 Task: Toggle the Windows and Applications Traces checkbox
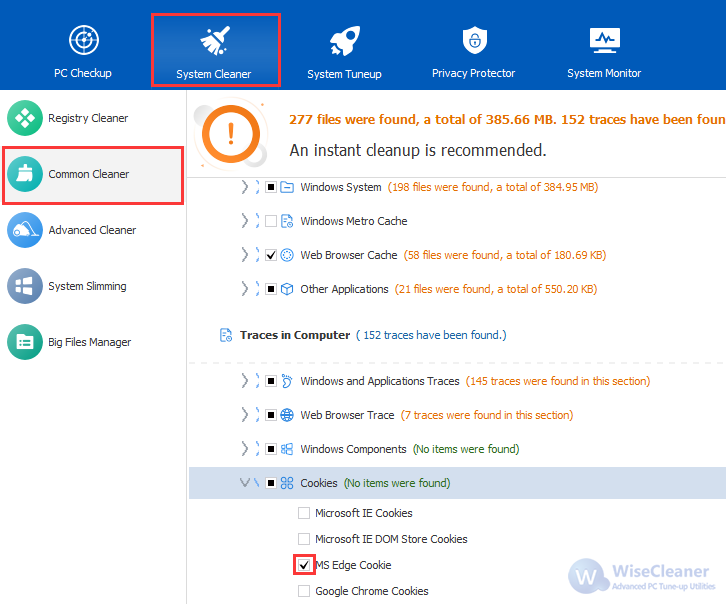[271, 381]
